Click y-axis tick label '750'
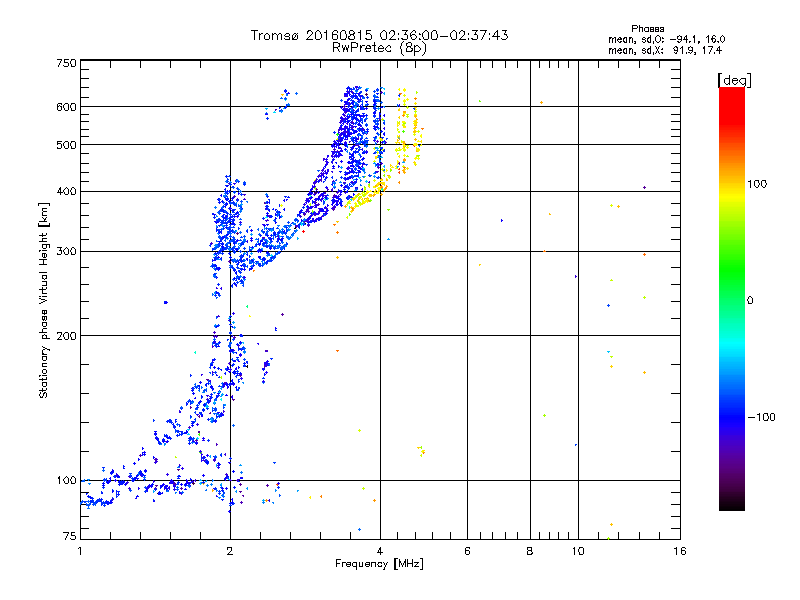This screenshot has height=600, width=800. pyautogui.click(x=66, y=63)
